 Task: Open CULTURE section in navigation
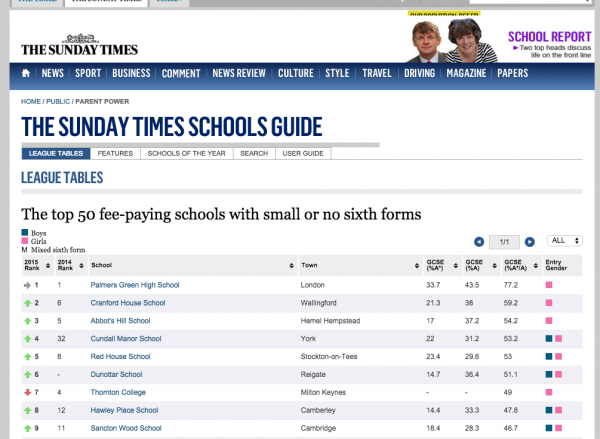(x=296, y=73)
